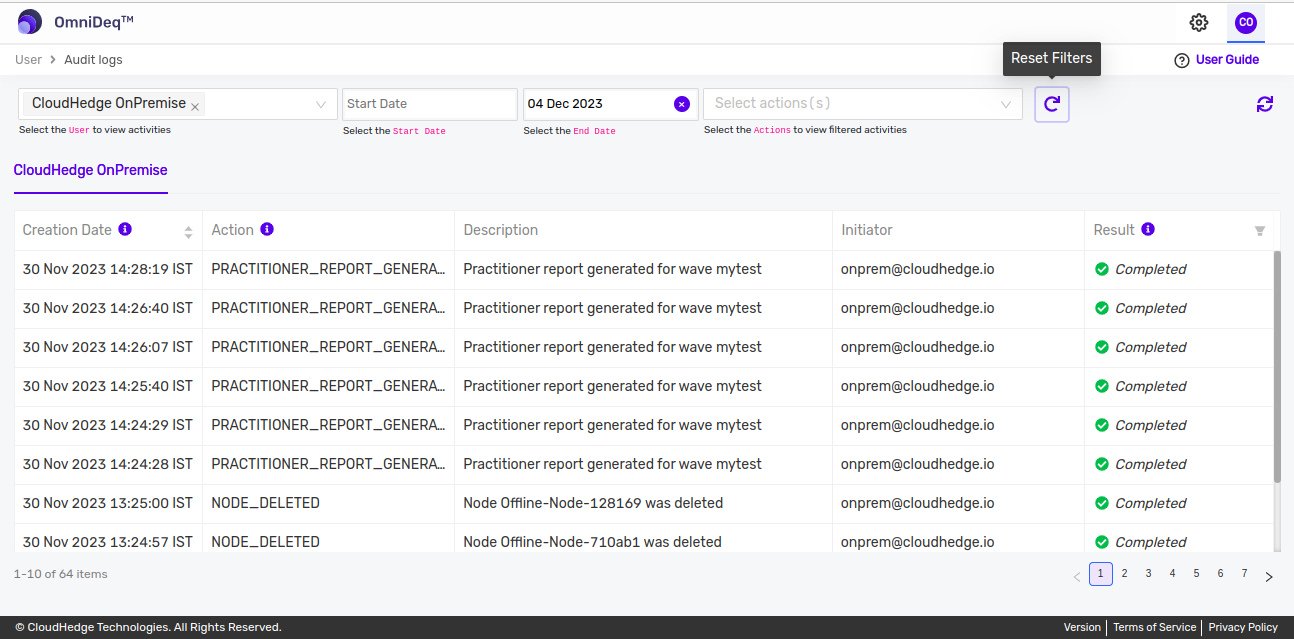Click Completed check icon for 14:28:19 row
Viewport: 1294px width, 639px height.
pos(1102,269)
